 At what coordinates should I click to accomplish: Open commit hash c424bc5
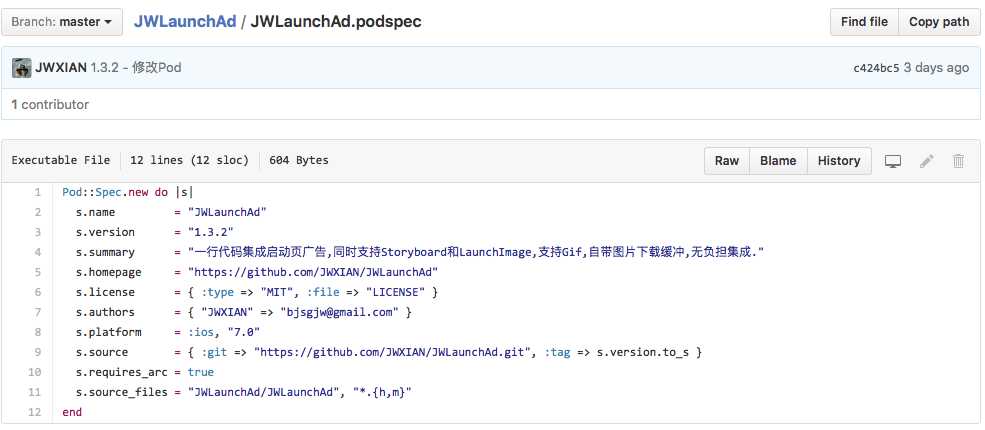[876, 68]
